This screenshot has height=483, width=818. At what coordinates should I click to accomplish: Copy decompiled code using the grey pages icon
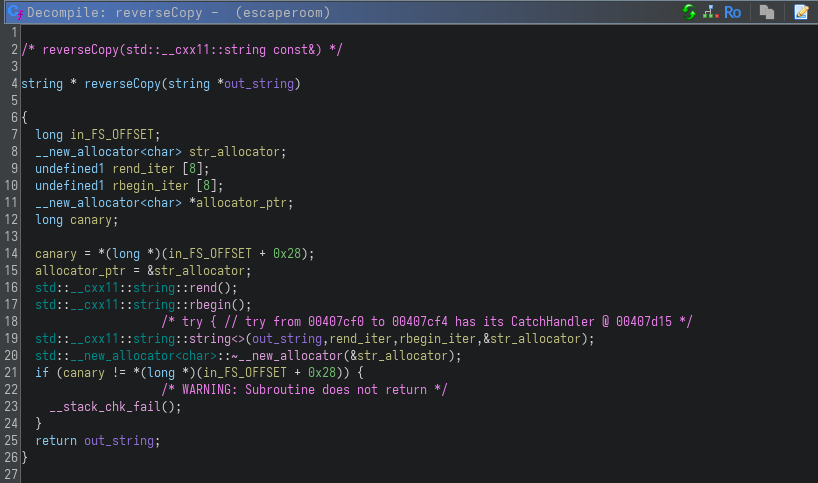click(766, 12)
